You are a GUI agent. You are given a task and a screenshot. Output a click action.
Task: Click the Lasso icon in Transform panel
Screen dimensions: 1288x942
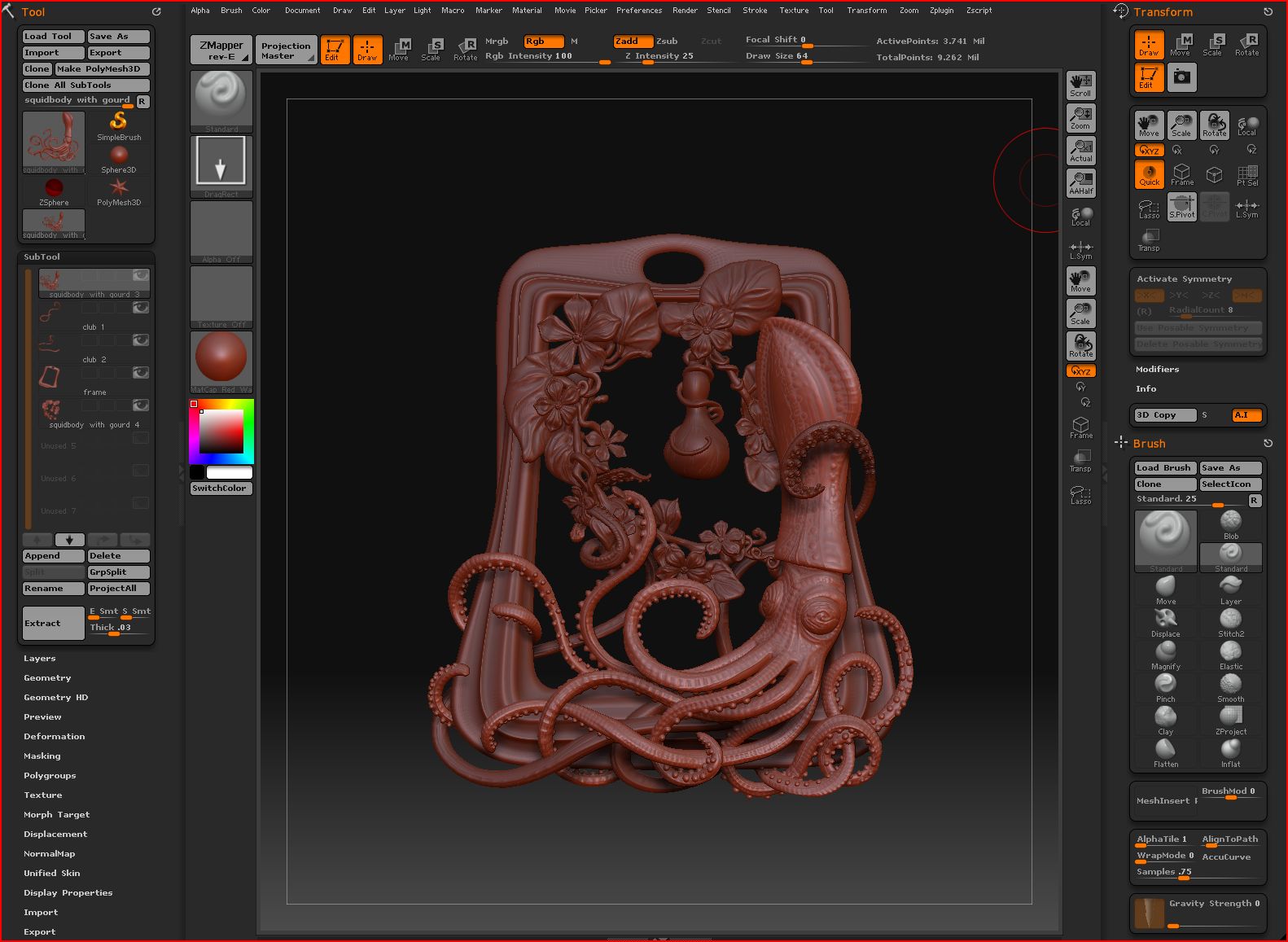[1149, 209]
